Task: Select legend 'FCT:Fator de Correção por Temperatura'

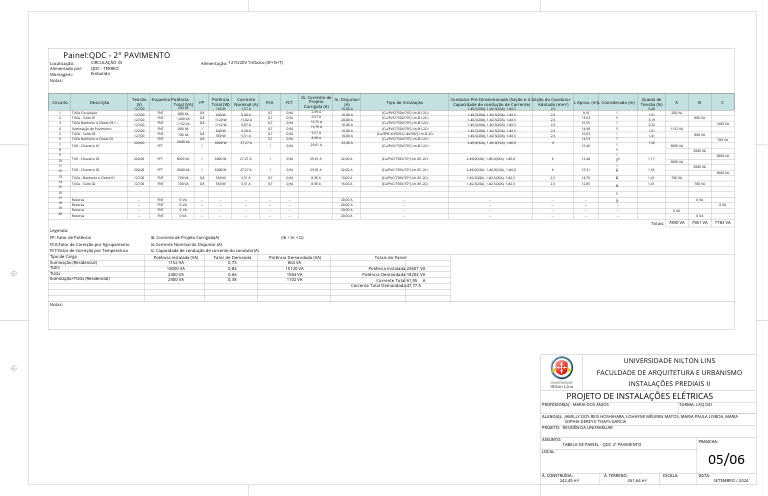Action: (x=89, y=251)
